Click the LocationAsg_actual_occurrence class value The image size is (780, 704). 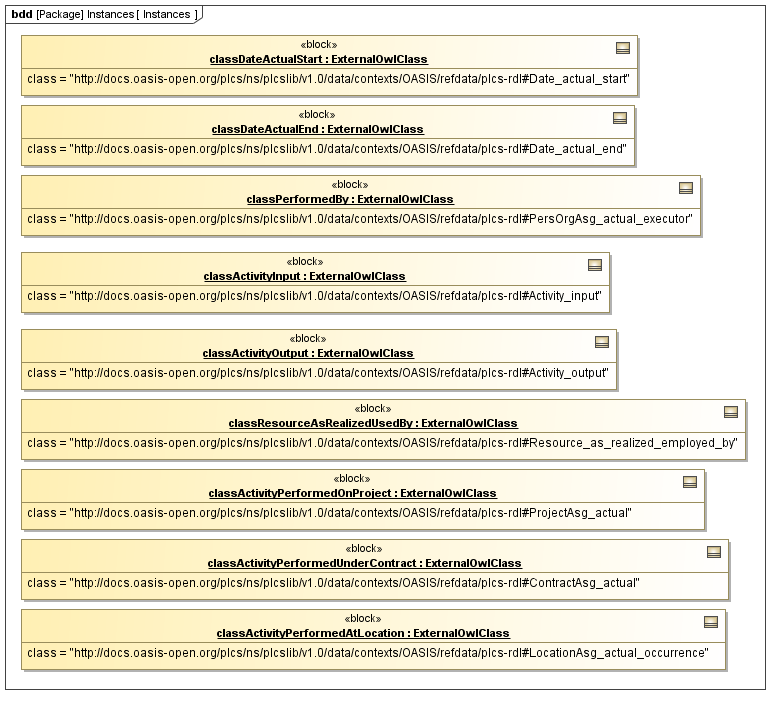tap(367, 653)
